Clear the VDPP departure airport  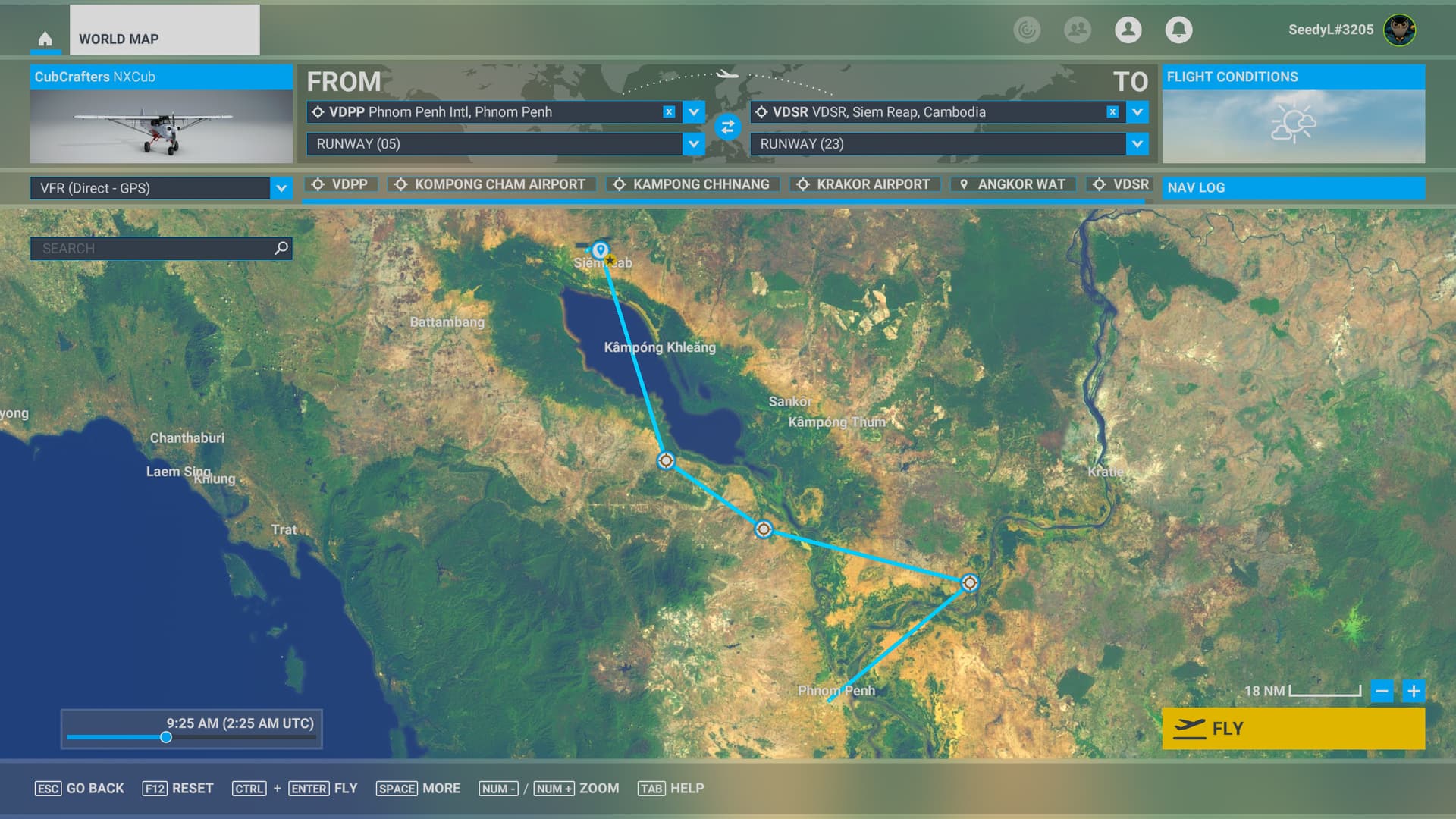669,112
